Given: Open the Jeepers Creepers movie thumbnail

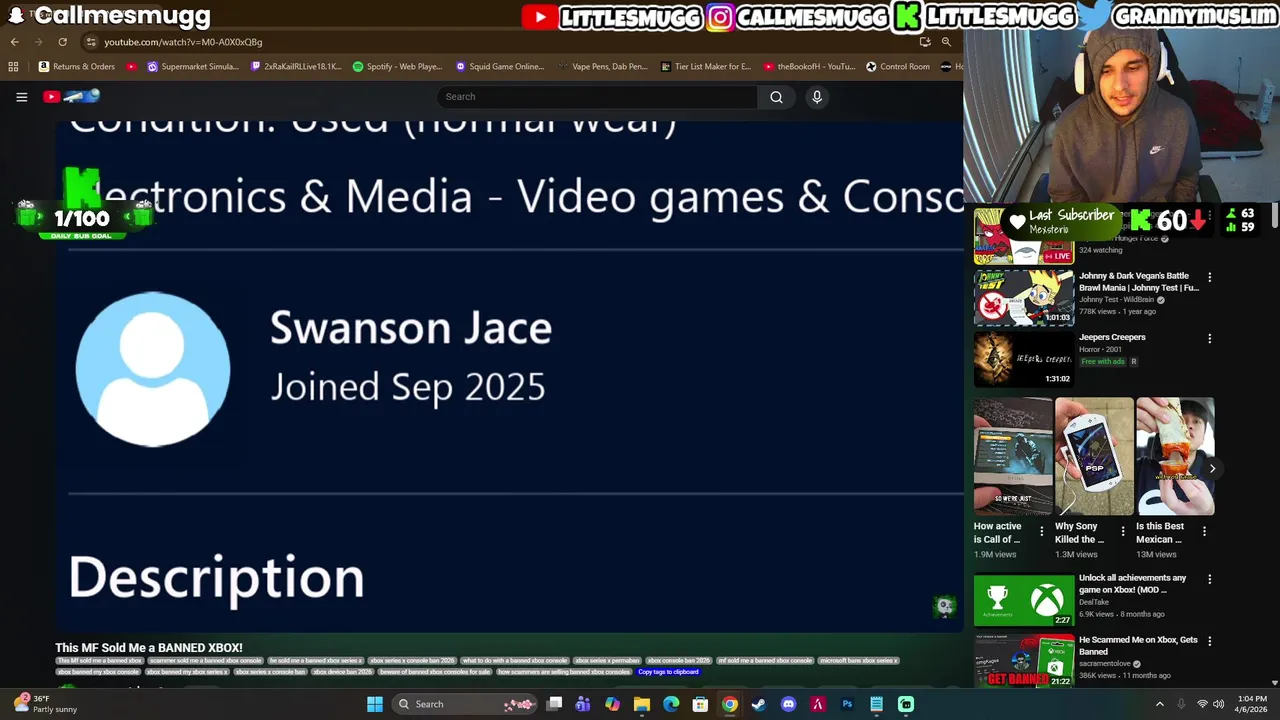Looking at the screenshot, I should [1024, 359].
